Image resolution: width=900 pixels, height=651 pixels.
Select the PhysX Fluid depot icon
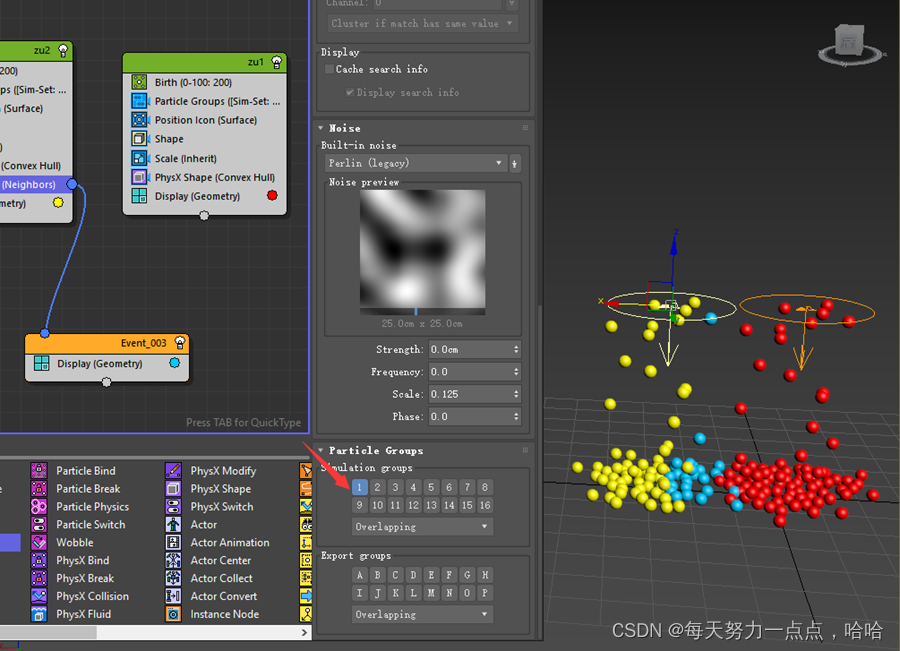click(39, 614)
